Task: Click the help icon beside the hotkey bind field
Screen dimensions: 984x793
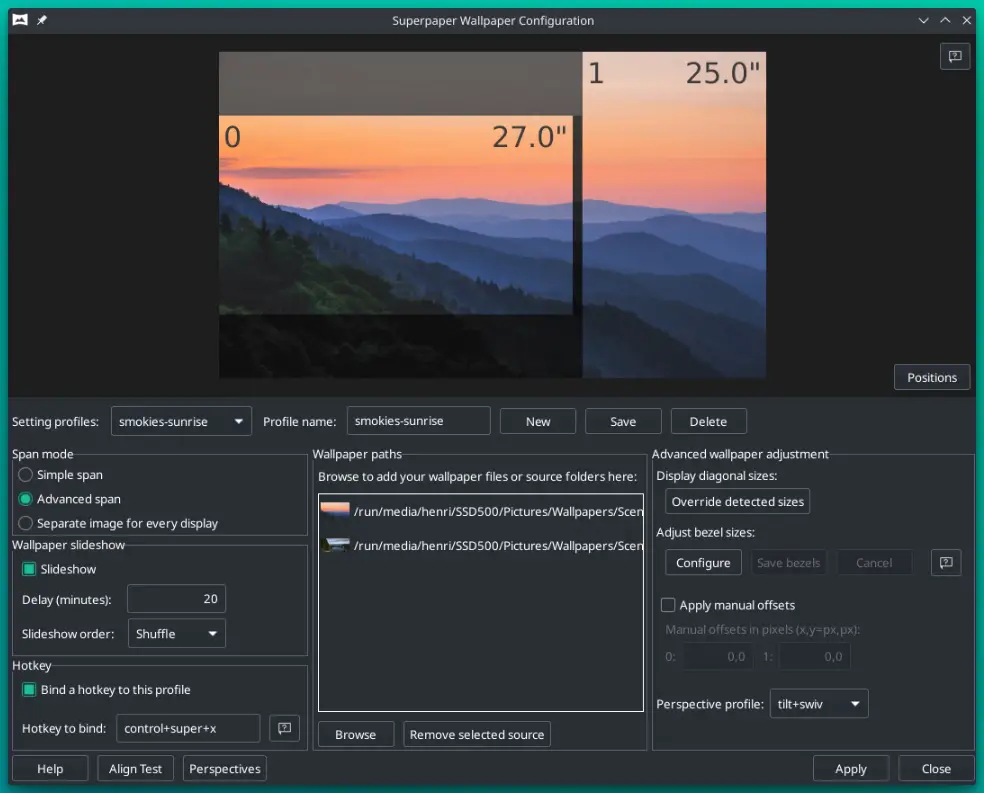Action: tap(284, 728)
